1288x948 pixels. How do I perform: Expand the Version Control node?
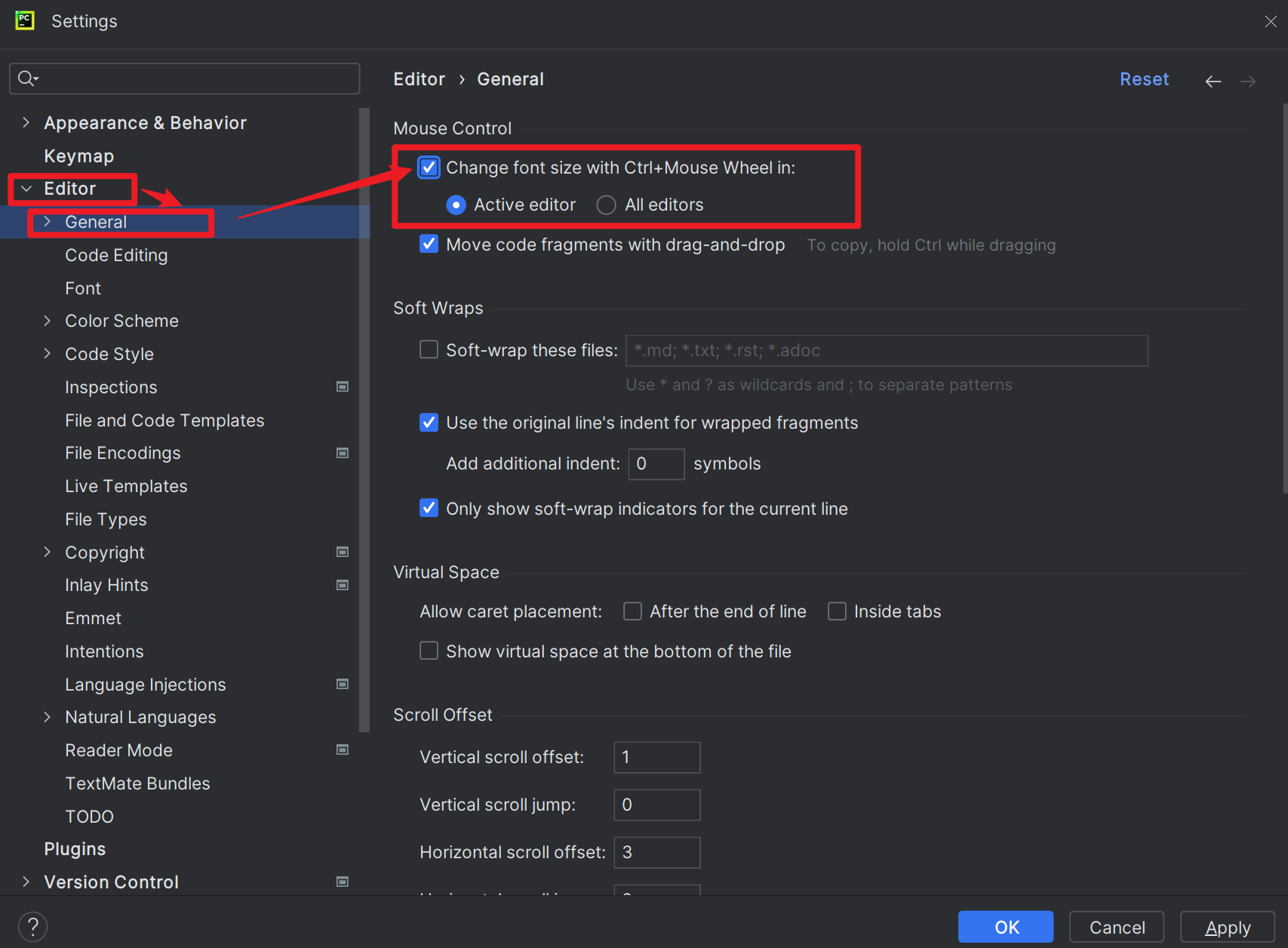pos(26,882)
